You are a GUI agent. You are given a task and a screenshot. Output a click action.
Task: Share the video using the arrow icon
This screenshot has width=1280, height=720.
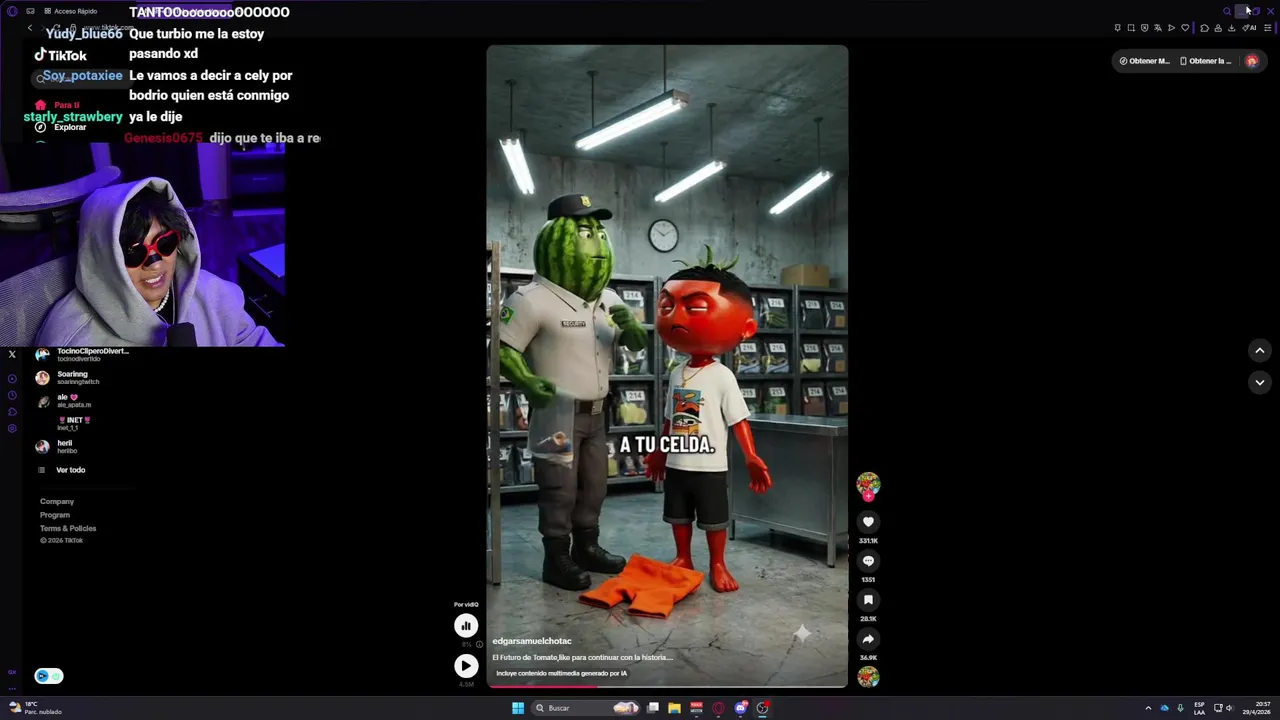tap(868, 639)
